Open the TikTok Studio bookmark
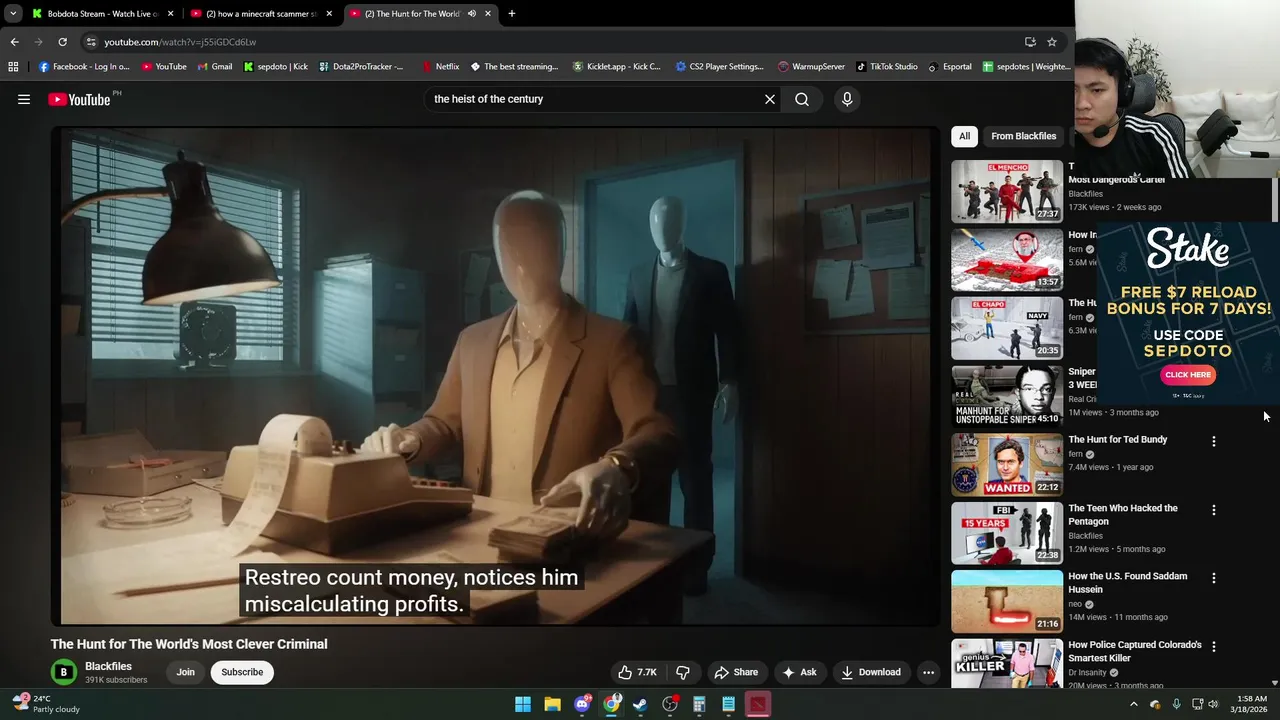The image size is (1280, 720). (x=886, y=67)
